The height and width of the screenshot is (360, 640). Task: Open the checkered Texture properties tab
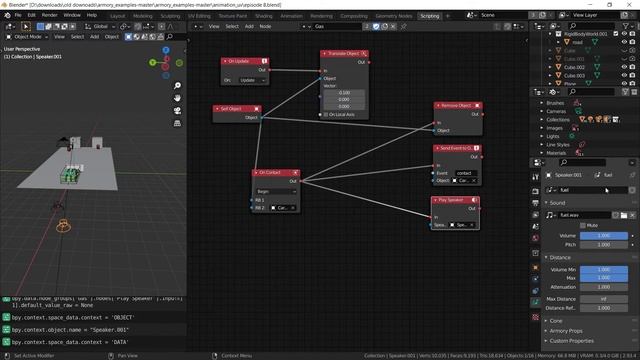point(536,317)
